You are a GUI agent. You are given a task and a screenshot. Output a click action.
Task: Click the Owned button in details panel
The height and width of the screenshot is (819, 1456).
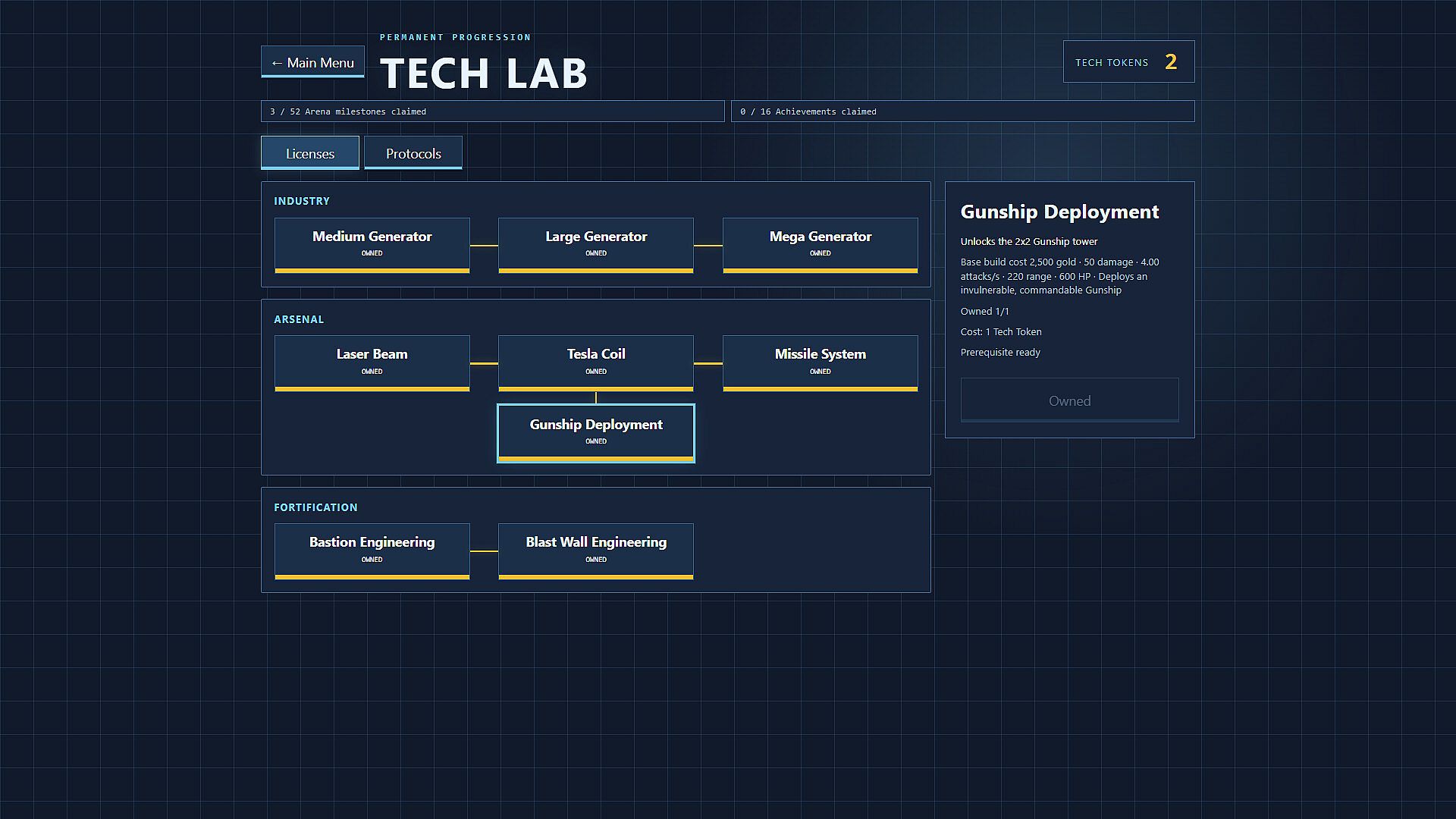1070,400
